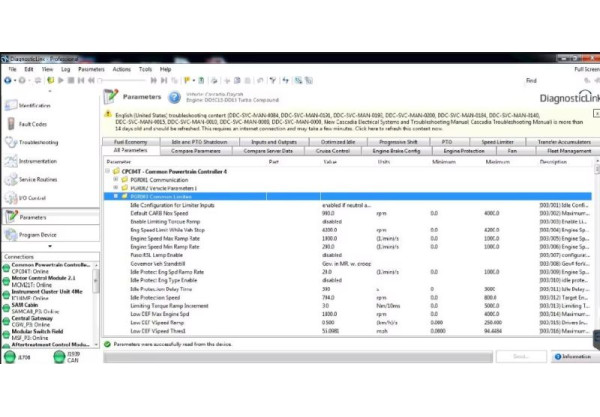Click the J1708 green connection indicator
This screenshot has height=417, width=600.
point(10,355)
